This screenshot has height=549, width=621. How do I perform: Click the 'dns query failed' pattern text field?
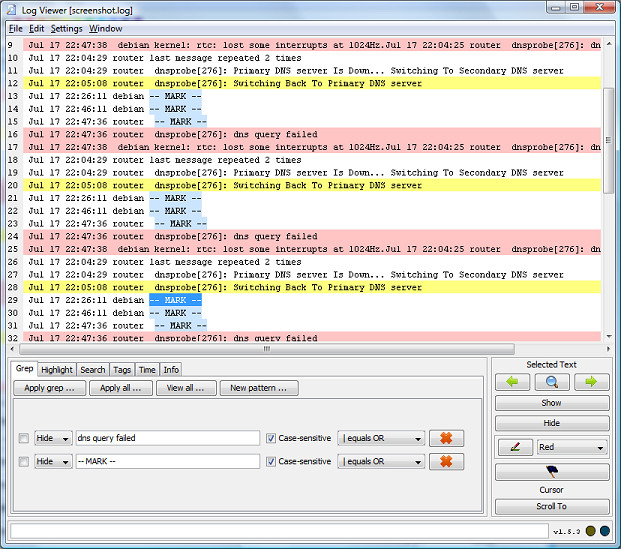pos(168,438)
